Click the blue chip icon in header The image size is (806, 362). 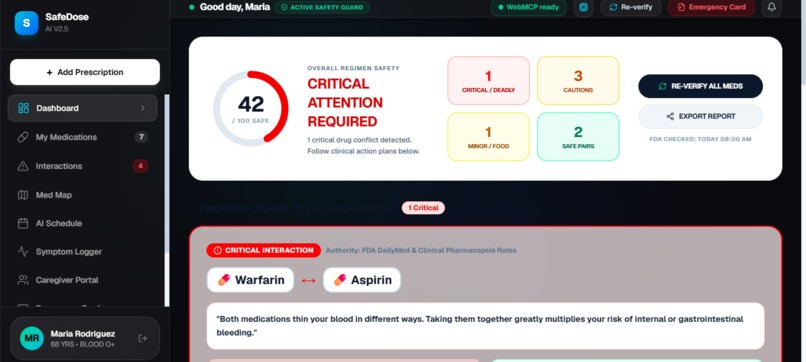click(583, 7)
